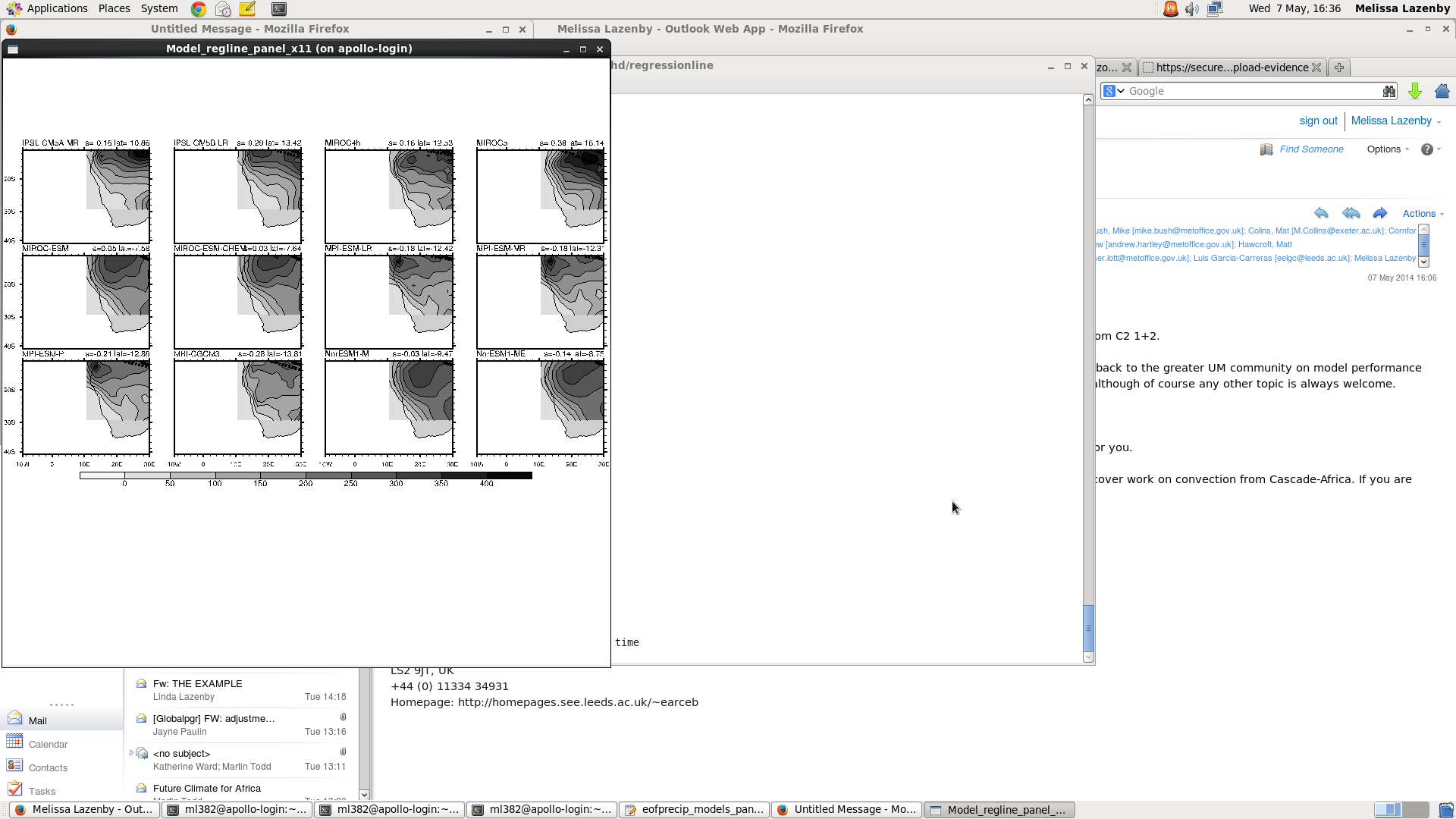
Task: Switch to the https://secure...pload-evidence tab
Action: click(1232, 67)
